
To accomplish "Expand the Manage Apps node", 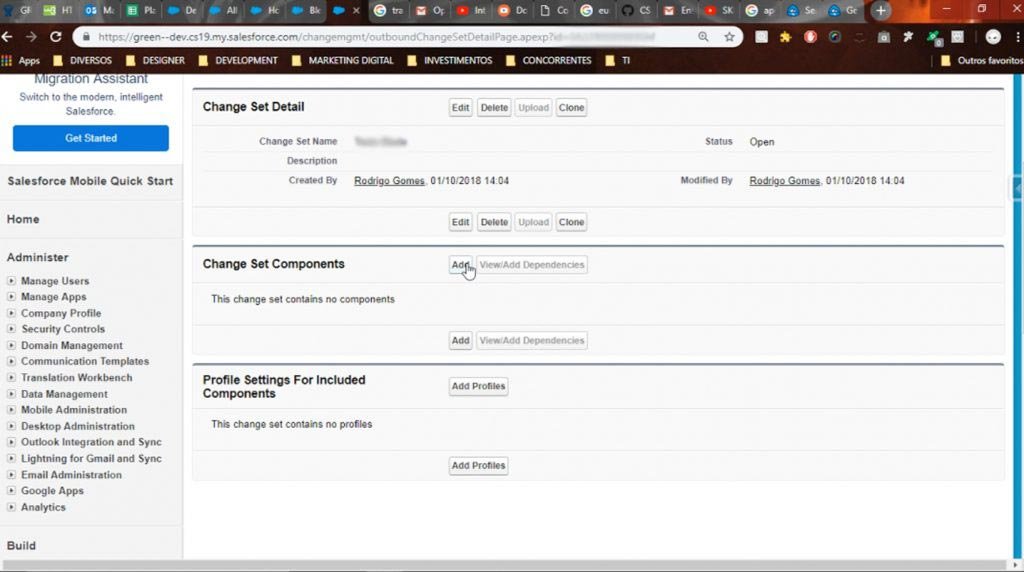I will coord(11,296).
